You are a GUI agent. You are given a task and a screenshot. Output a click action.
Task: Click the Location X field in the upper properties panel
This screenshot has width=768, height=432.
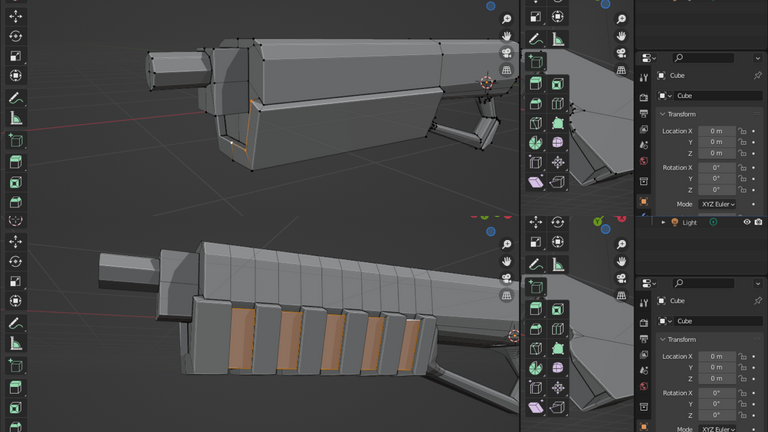coord(717,131)
